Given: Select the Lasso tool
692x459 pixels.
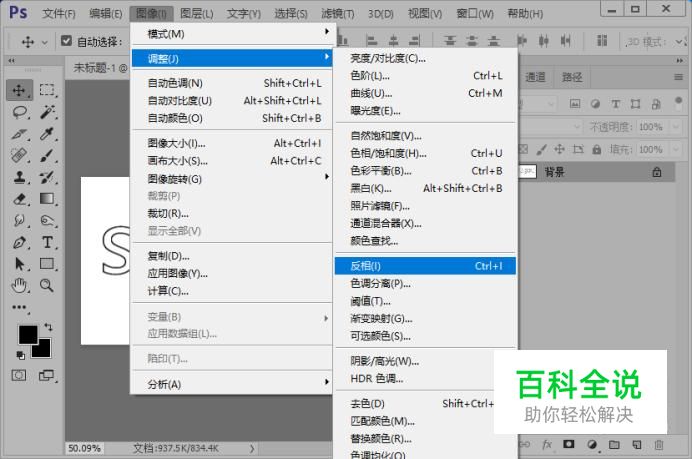Looking at the screenshot, I should (x=19, y=112).
